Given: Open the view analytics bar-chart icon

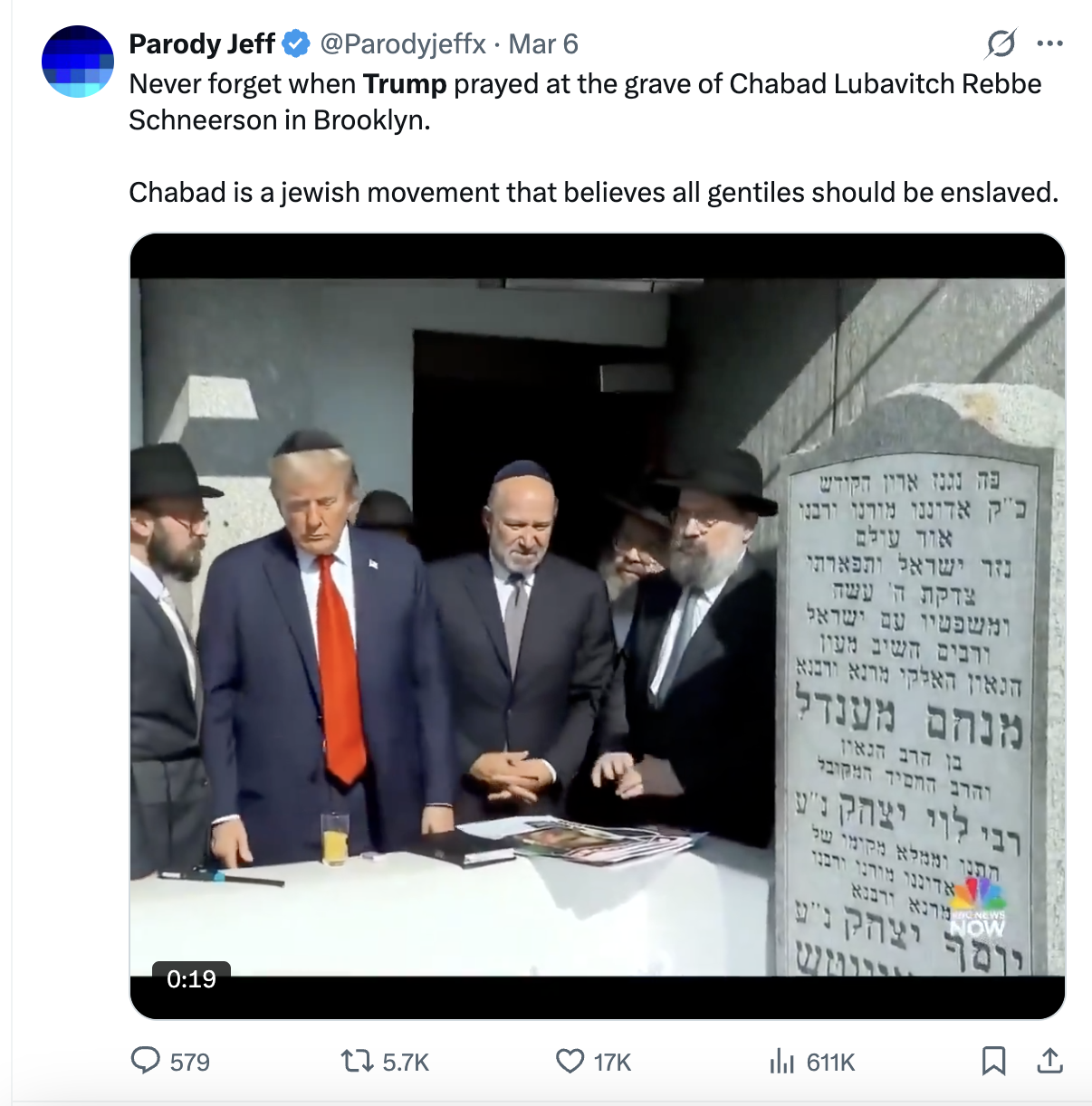Looking at the screenshot, I should tap(781, 1061).
